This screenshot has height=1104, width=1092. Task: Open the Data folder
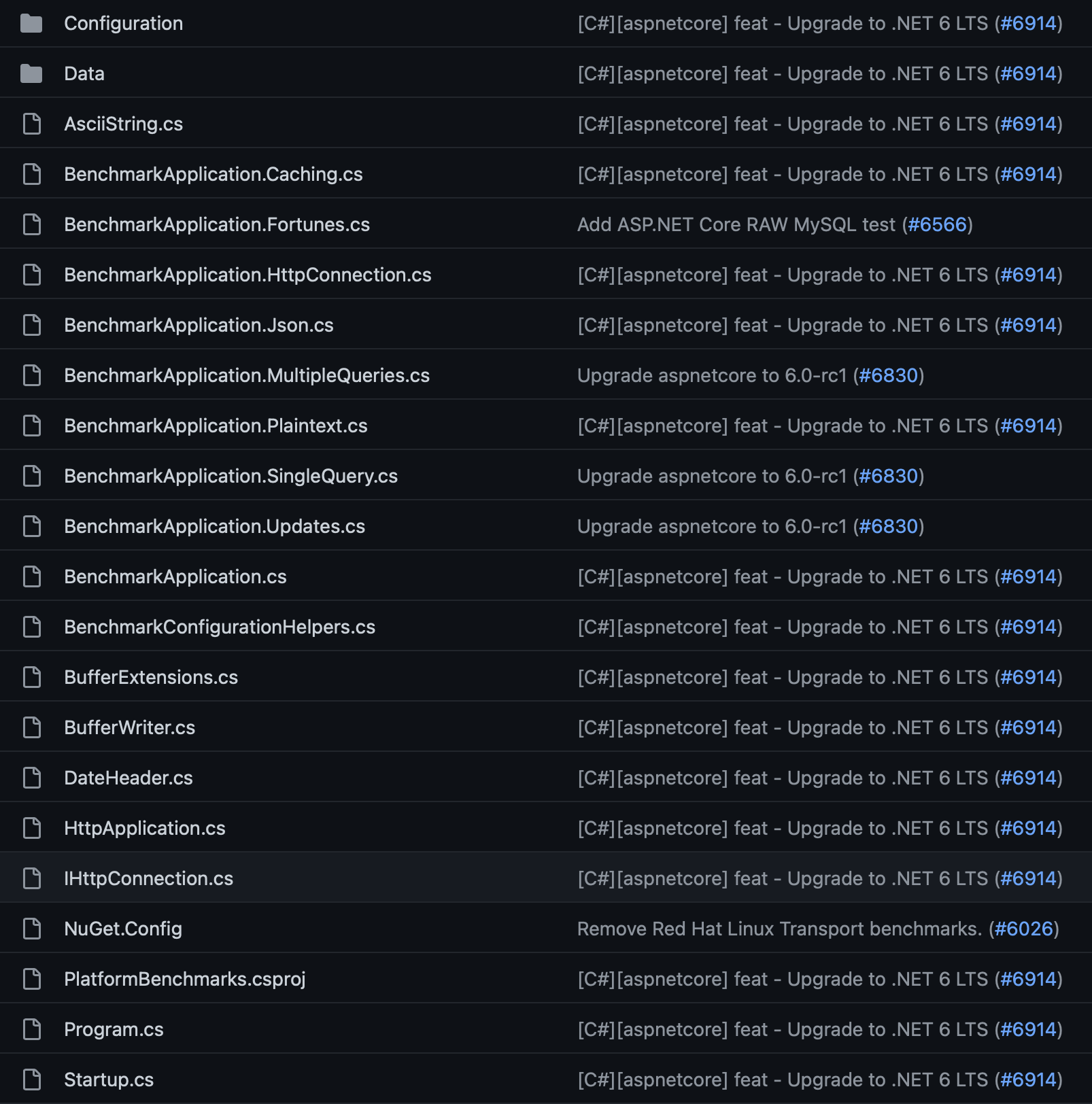[84, 74]
